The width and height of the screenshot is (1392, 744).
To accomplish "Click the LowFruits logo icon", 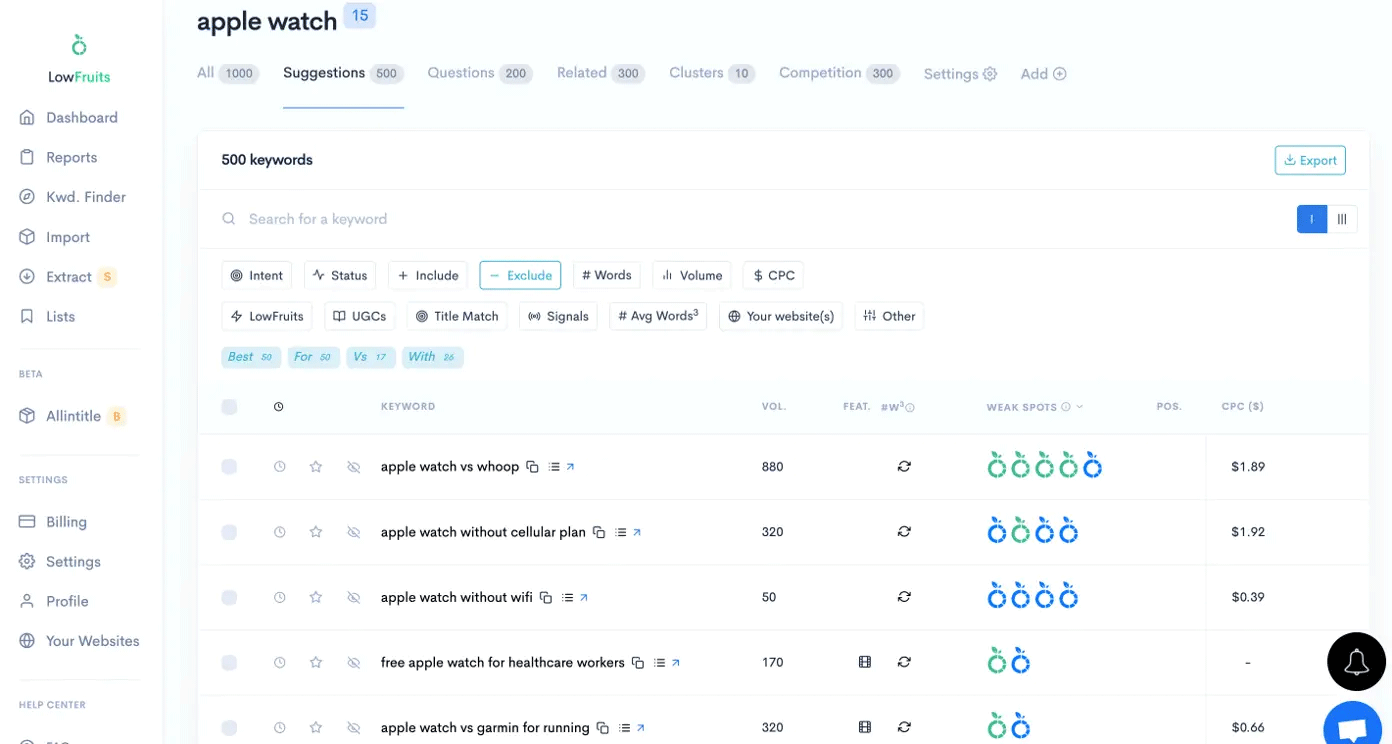I will pyautogui.click(x=79, y=45).
